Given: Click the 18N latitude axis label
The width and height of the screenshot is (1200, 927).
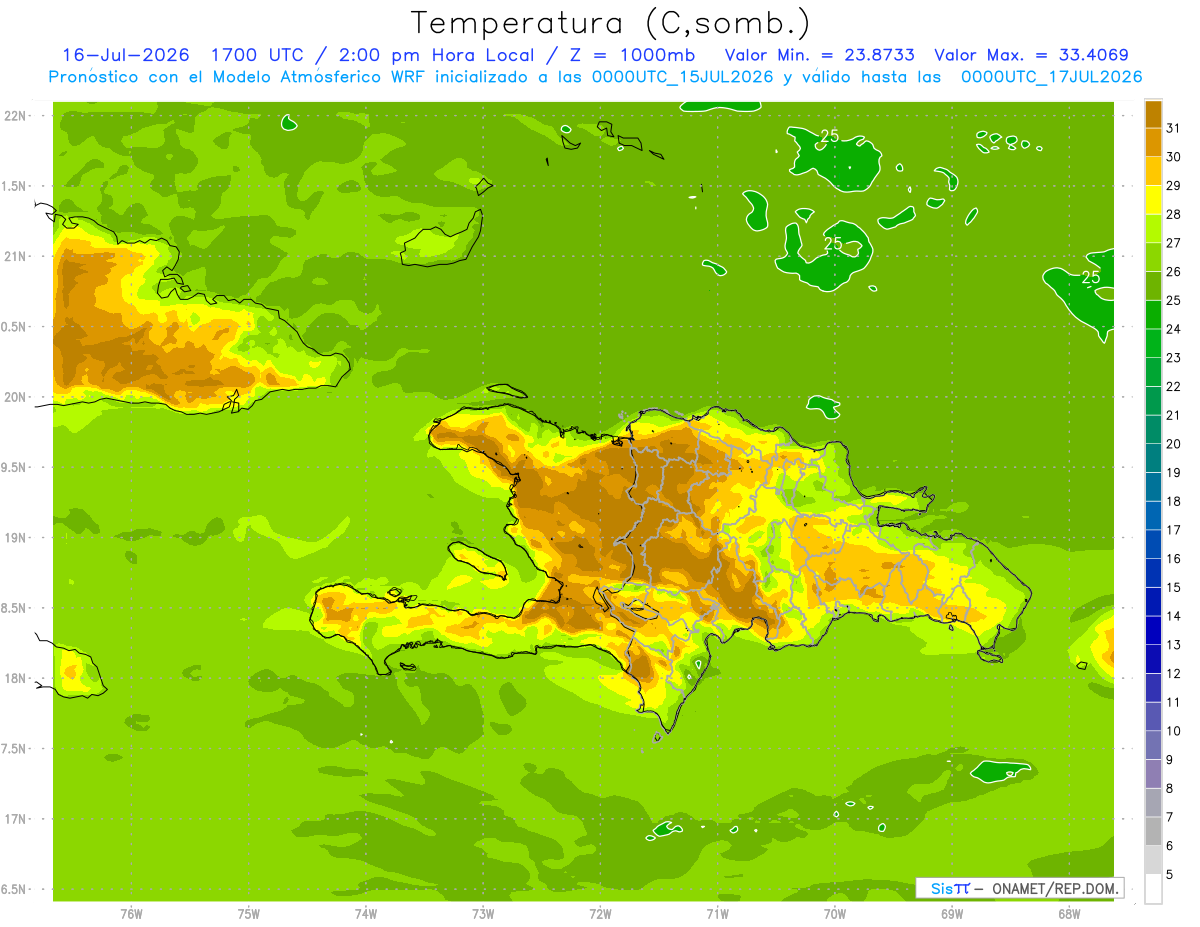Looking at the screenshot, I should [17, 679].
